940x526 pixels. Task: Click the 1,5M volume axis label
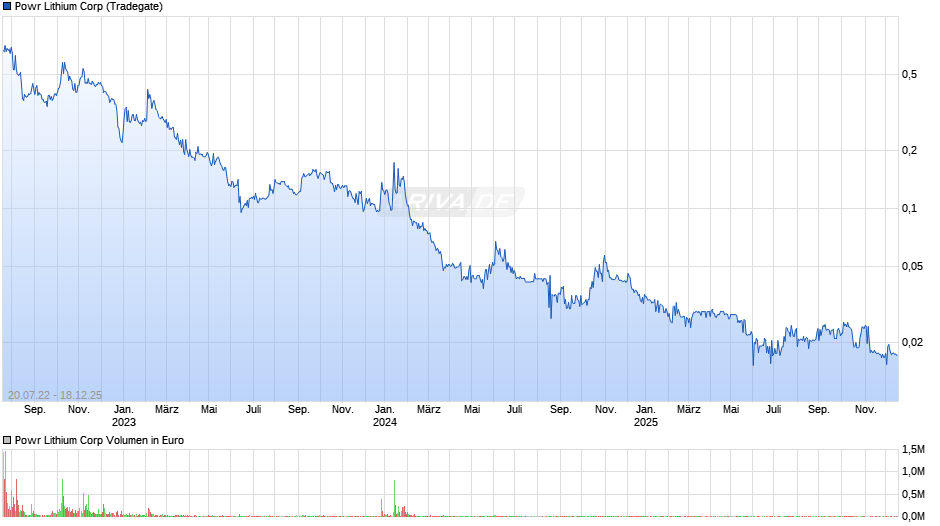coord(913,449)
